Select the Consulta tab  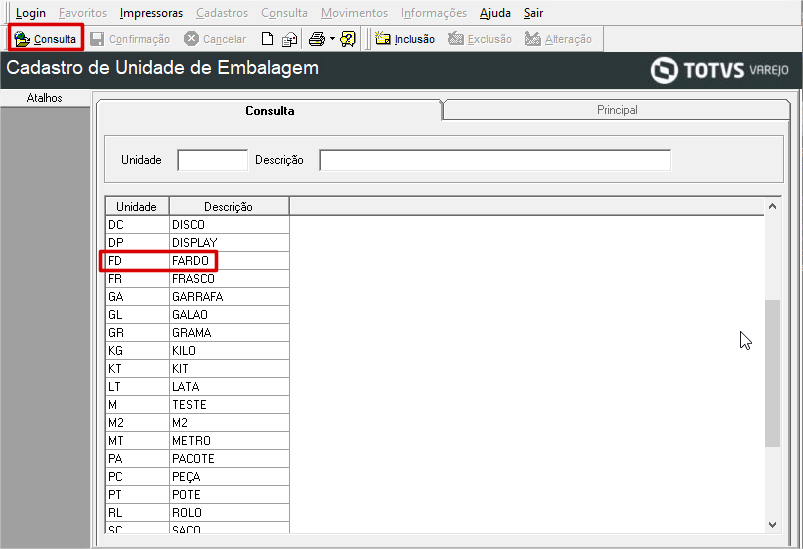pyautogui.click(x=269, y=111)
